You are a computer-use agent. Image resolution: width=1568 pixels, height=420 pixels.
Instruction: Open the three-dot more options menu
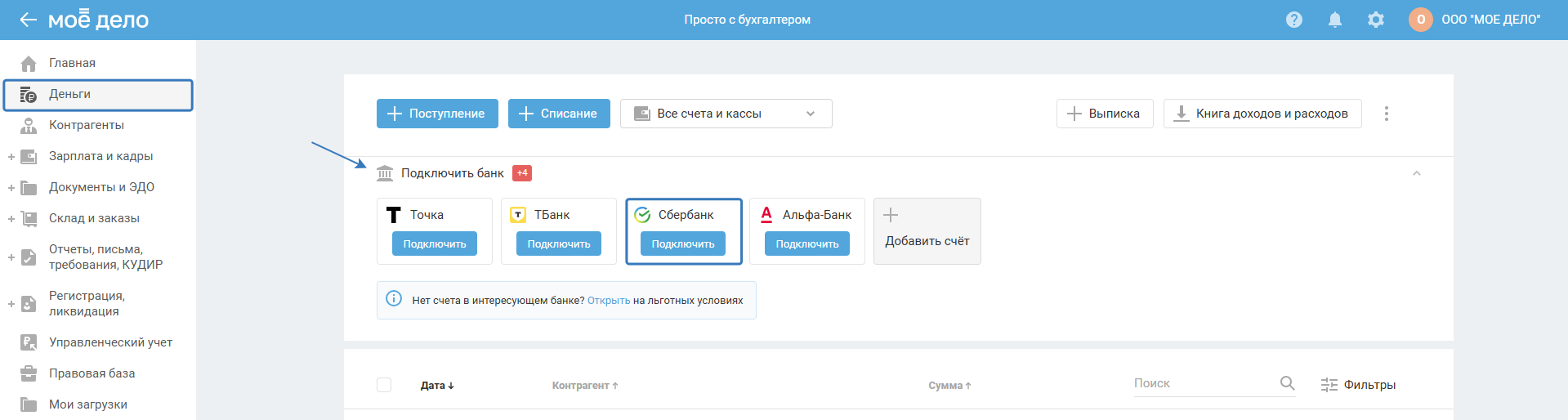pos(1386,114)
